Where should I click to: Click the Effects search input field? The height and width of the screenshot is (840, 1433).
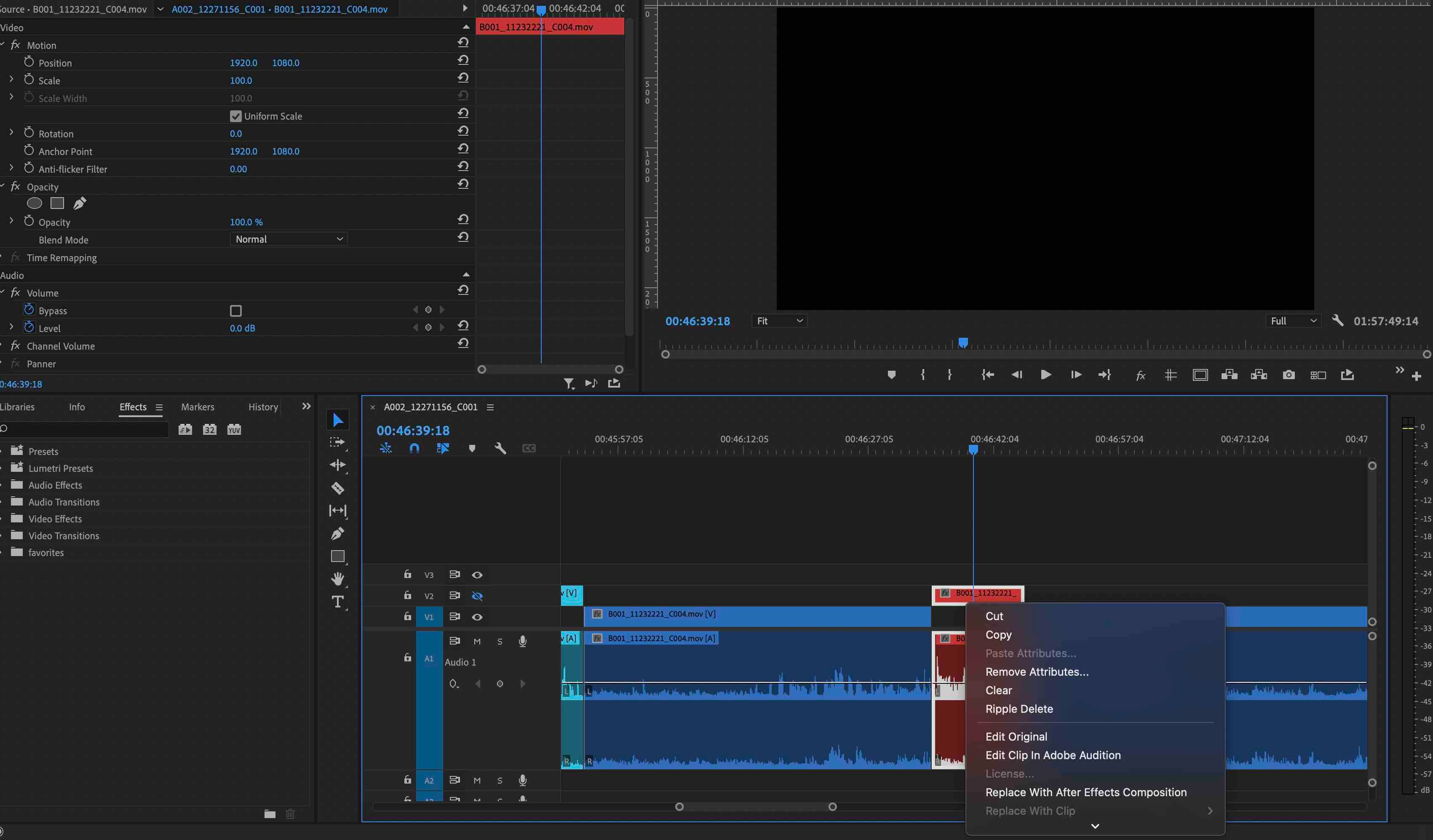pos(85,429)
